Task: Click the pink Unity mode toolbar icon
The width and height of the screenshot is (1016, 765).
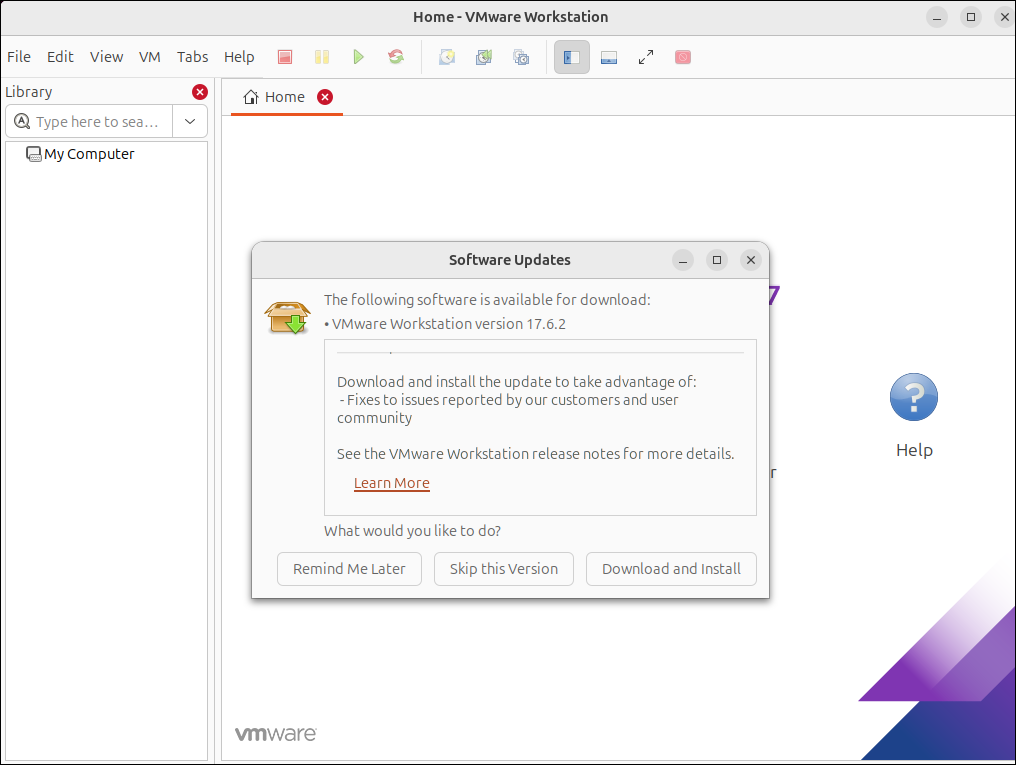Action: pyautogui.click(x=683, y=57)
